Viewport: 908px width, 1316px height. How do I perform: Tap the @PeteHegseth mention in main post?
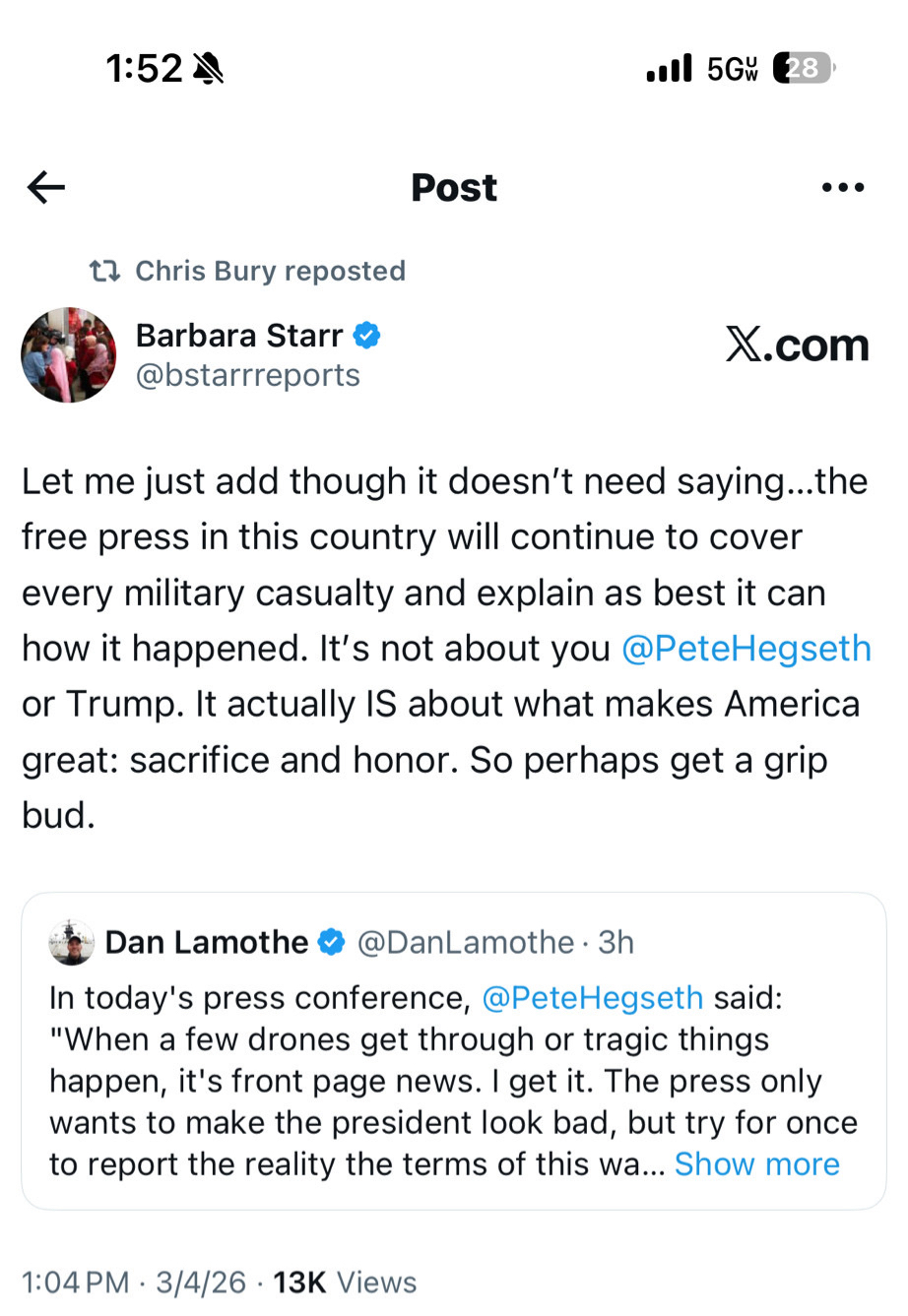pyautogui.click(x=746, y=649)
